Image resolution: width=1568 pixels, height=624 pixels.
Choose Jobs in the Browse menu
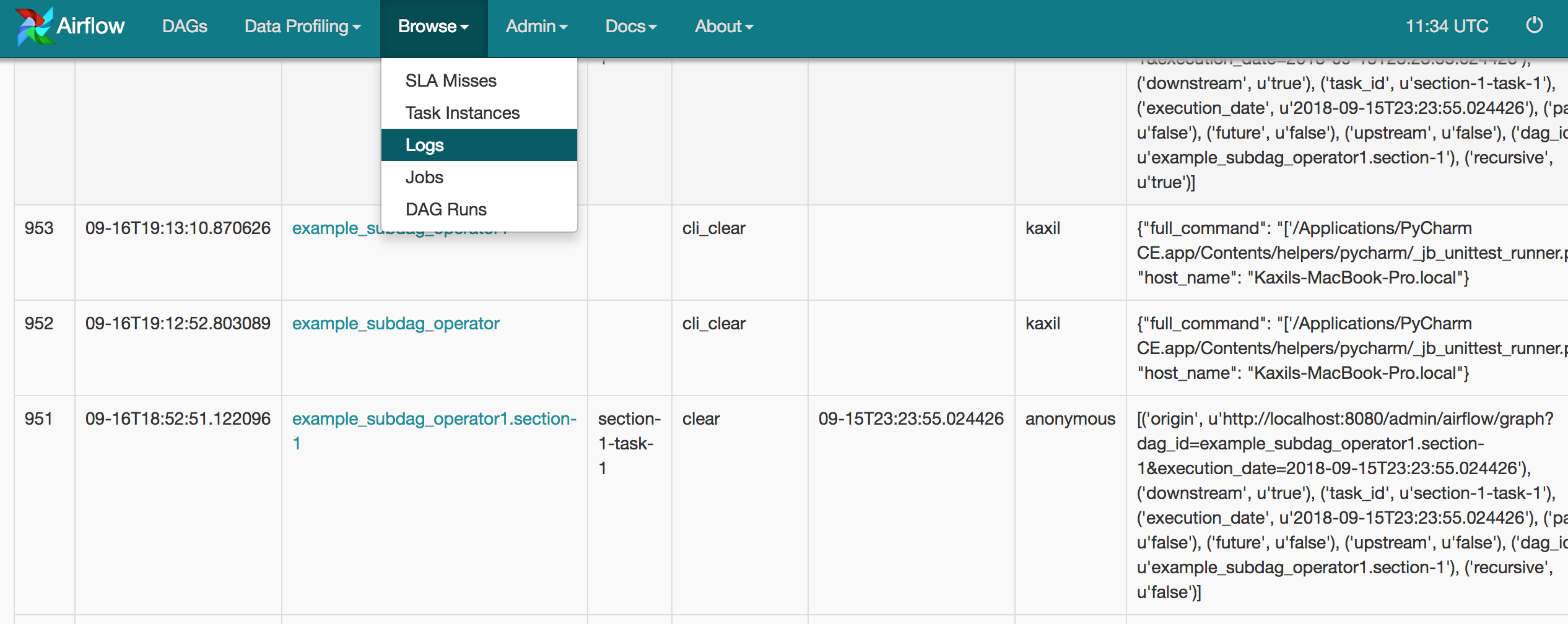[479, 177]
